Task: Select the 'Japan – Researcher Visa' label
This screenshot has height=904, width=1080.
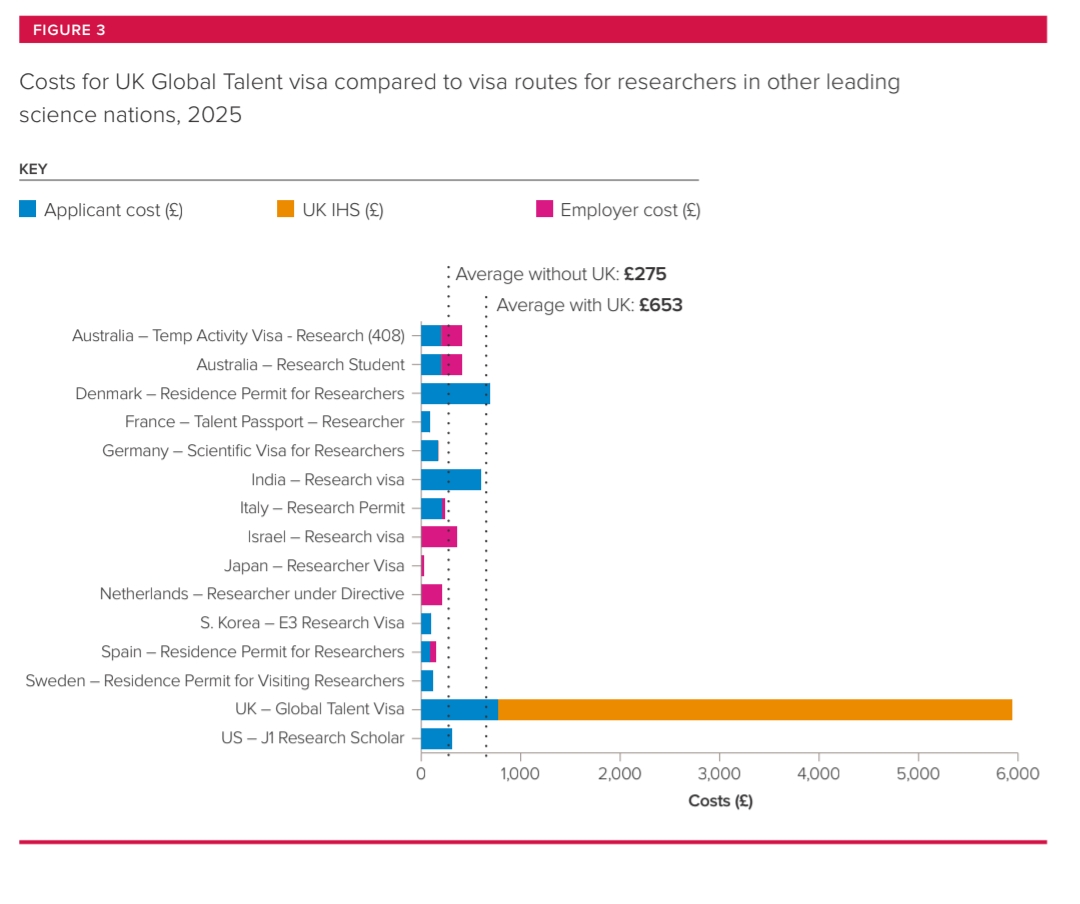Action: 314,566
